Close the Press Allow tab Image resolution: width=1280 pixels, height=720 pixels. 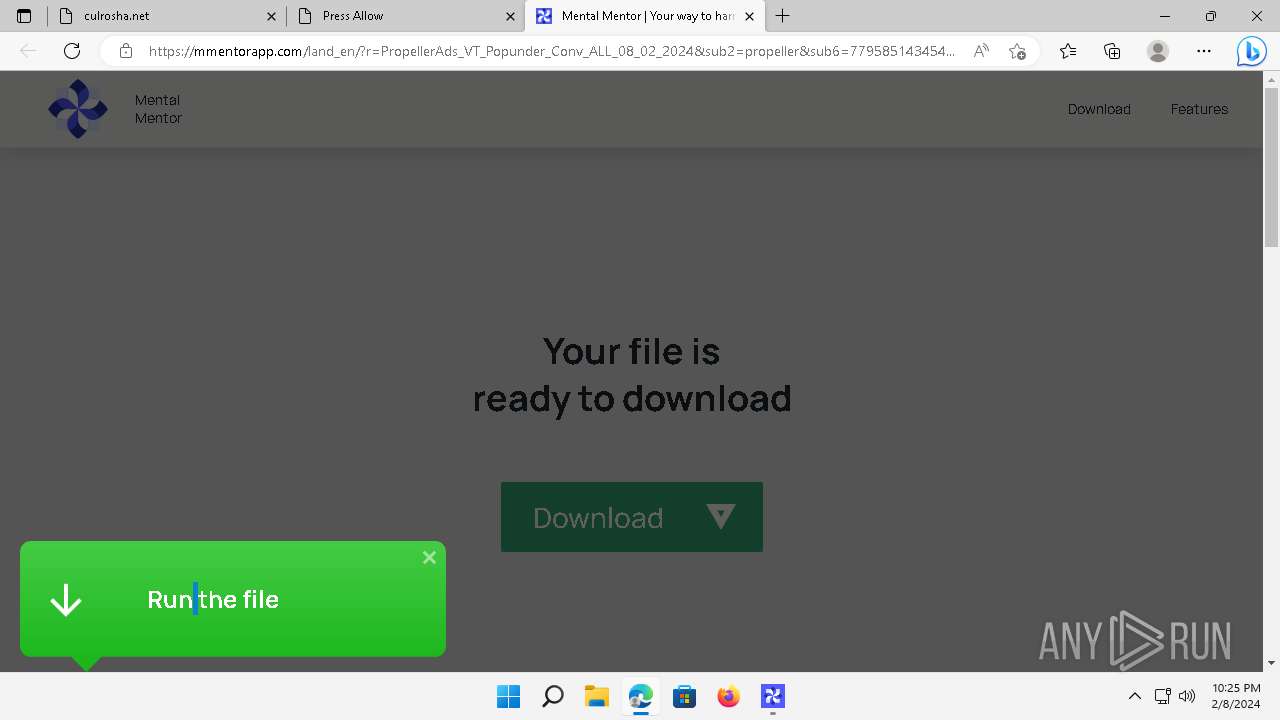click(511, 16)
